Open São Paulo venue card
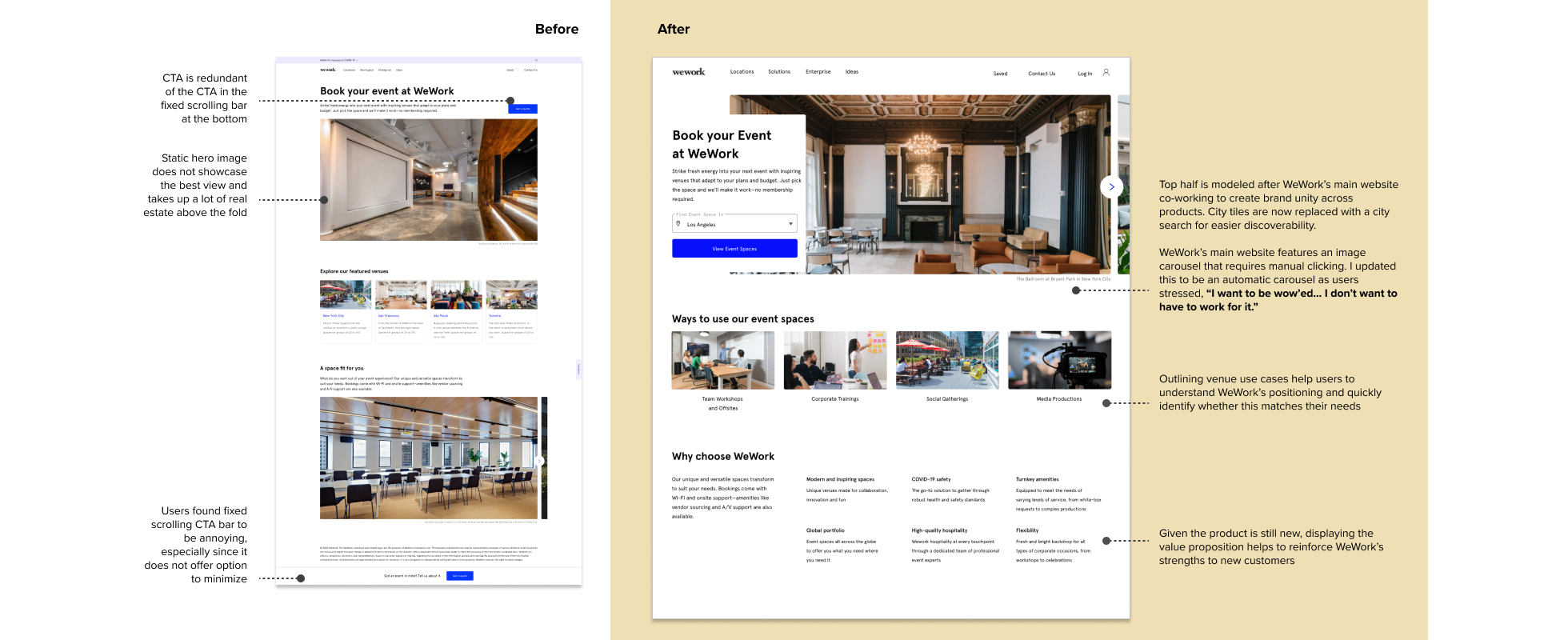This screenshot has height=640, width=1568. [x=456, y=311]
